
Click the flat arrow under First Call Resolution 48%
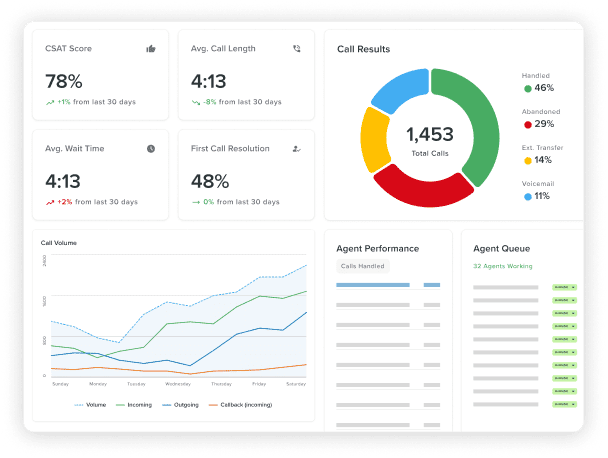coord(196,202)
